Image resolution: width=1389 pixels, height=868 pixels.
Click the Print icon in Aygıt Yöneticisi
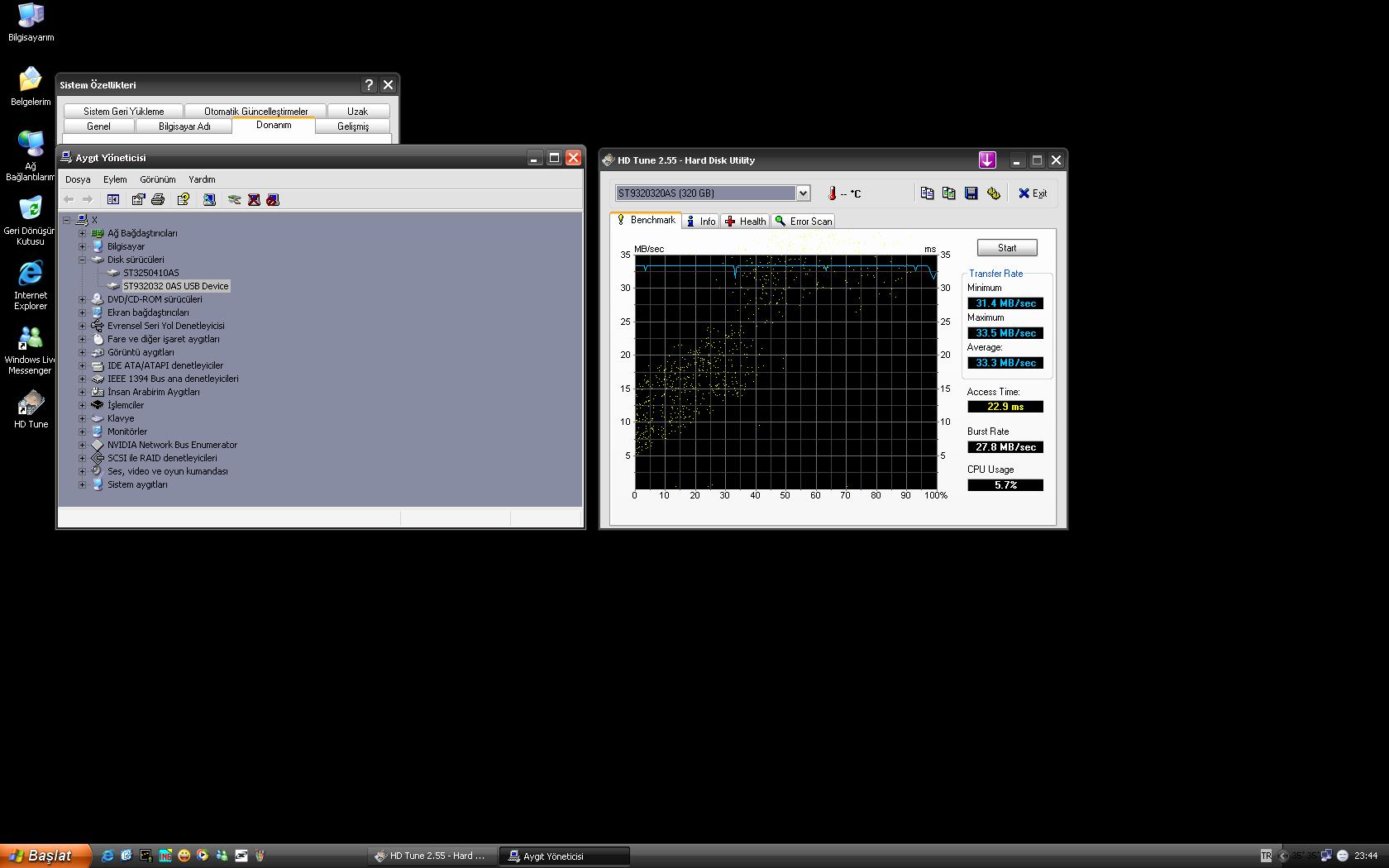pos(158,199)
